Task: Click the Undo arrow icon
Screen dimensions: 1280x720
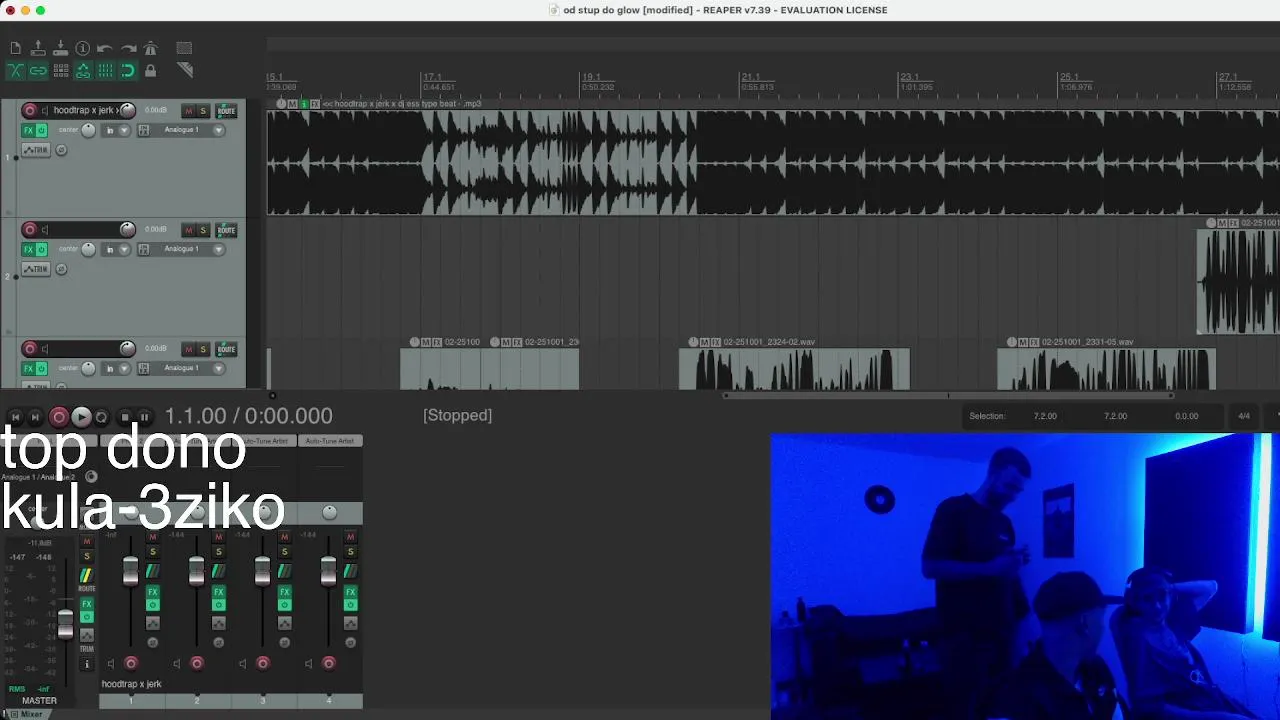Action: (105, 48)
